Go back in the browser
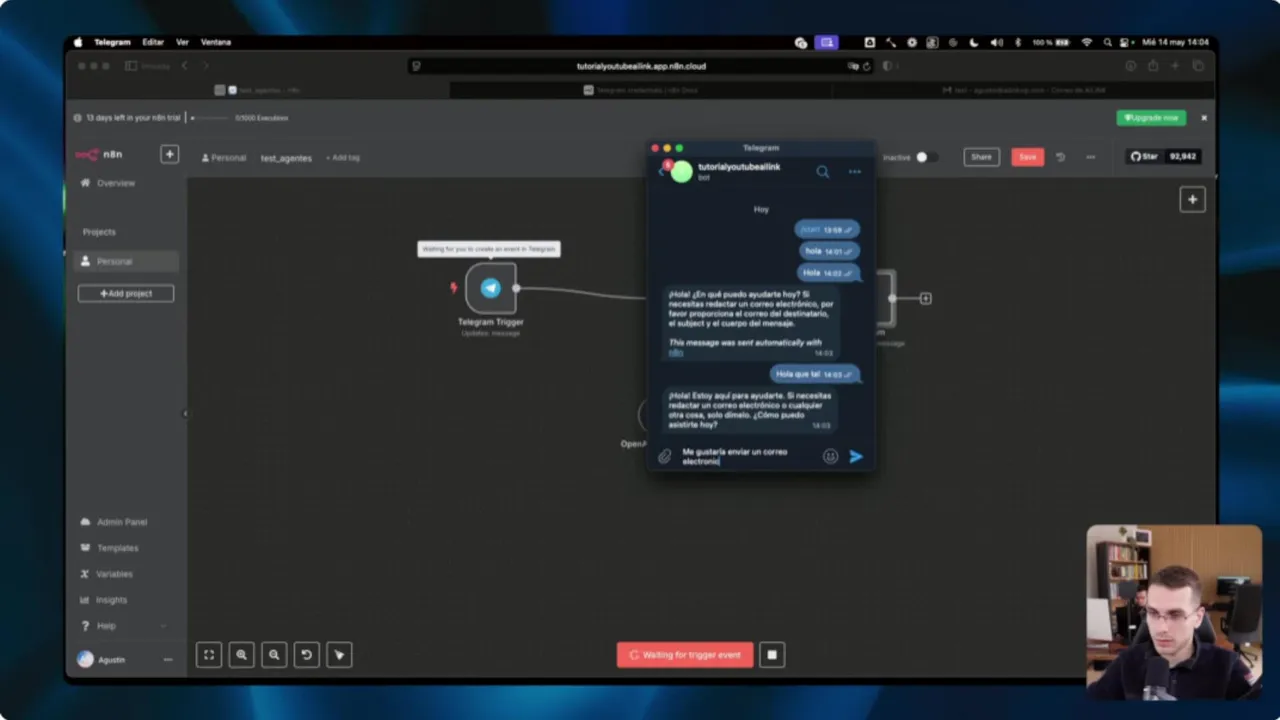 click(x=184, y=66)
